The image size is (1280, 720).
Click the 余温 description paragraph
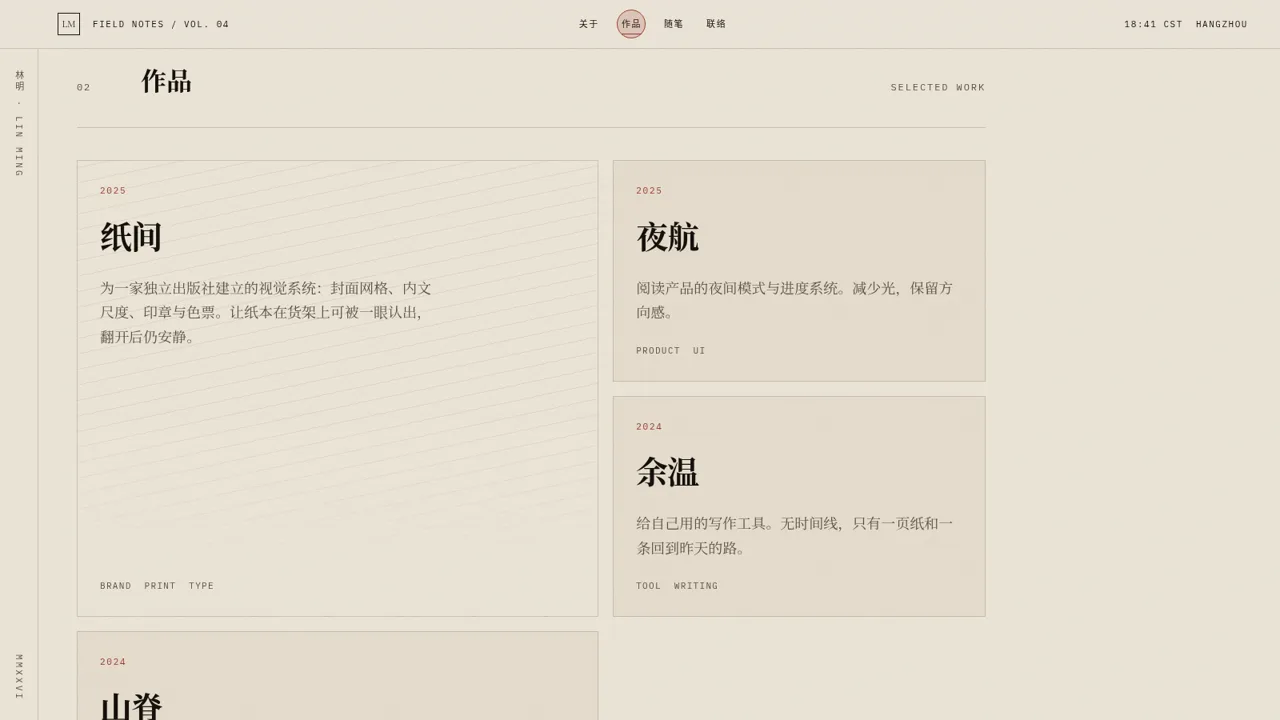(795, 536)
